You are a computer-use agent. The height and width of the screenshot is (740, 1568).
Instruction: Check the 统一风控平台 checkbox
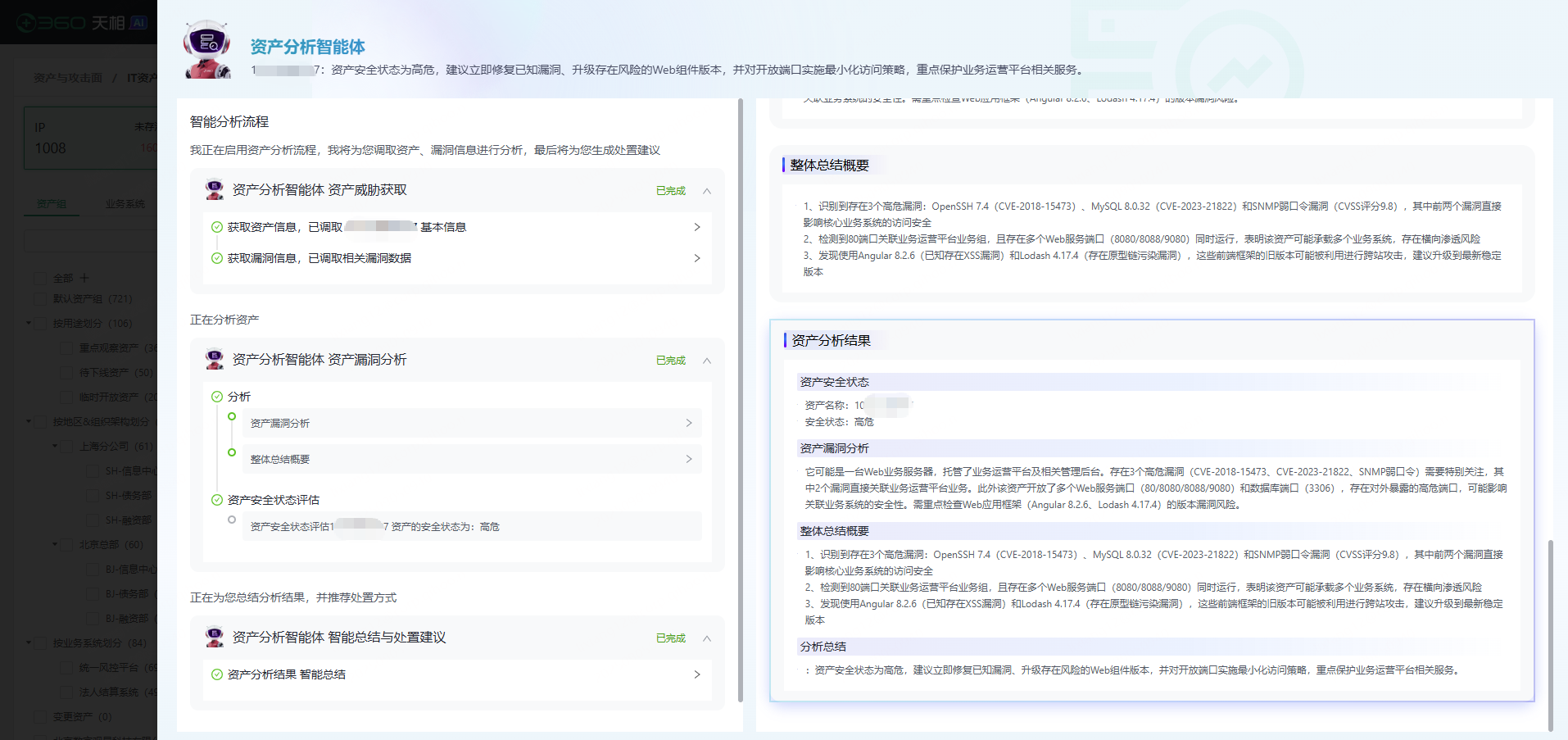[x=66, y=667]
